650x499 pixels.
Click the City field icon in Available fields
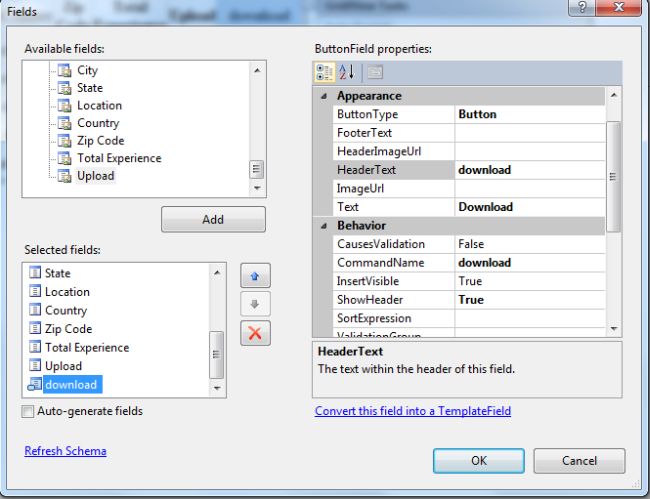64,70
